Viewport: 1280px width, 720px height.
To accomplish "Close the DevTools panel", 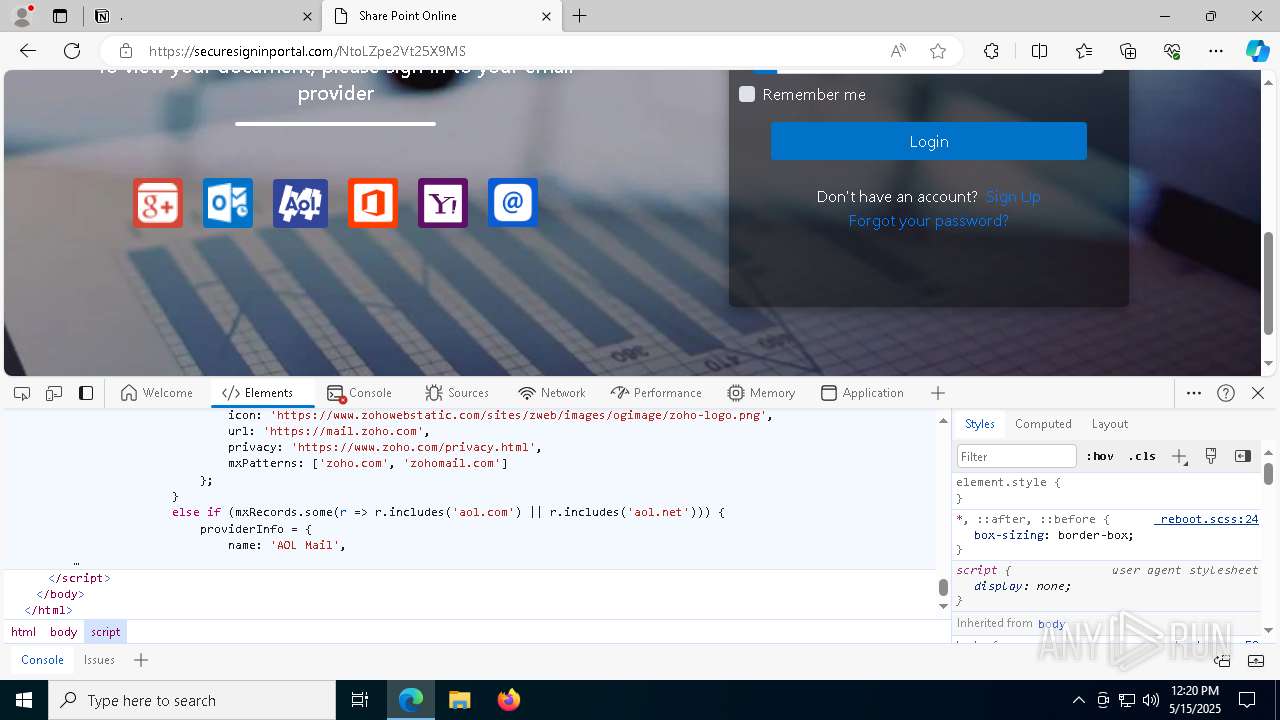I will click(x=1258, y=393).
